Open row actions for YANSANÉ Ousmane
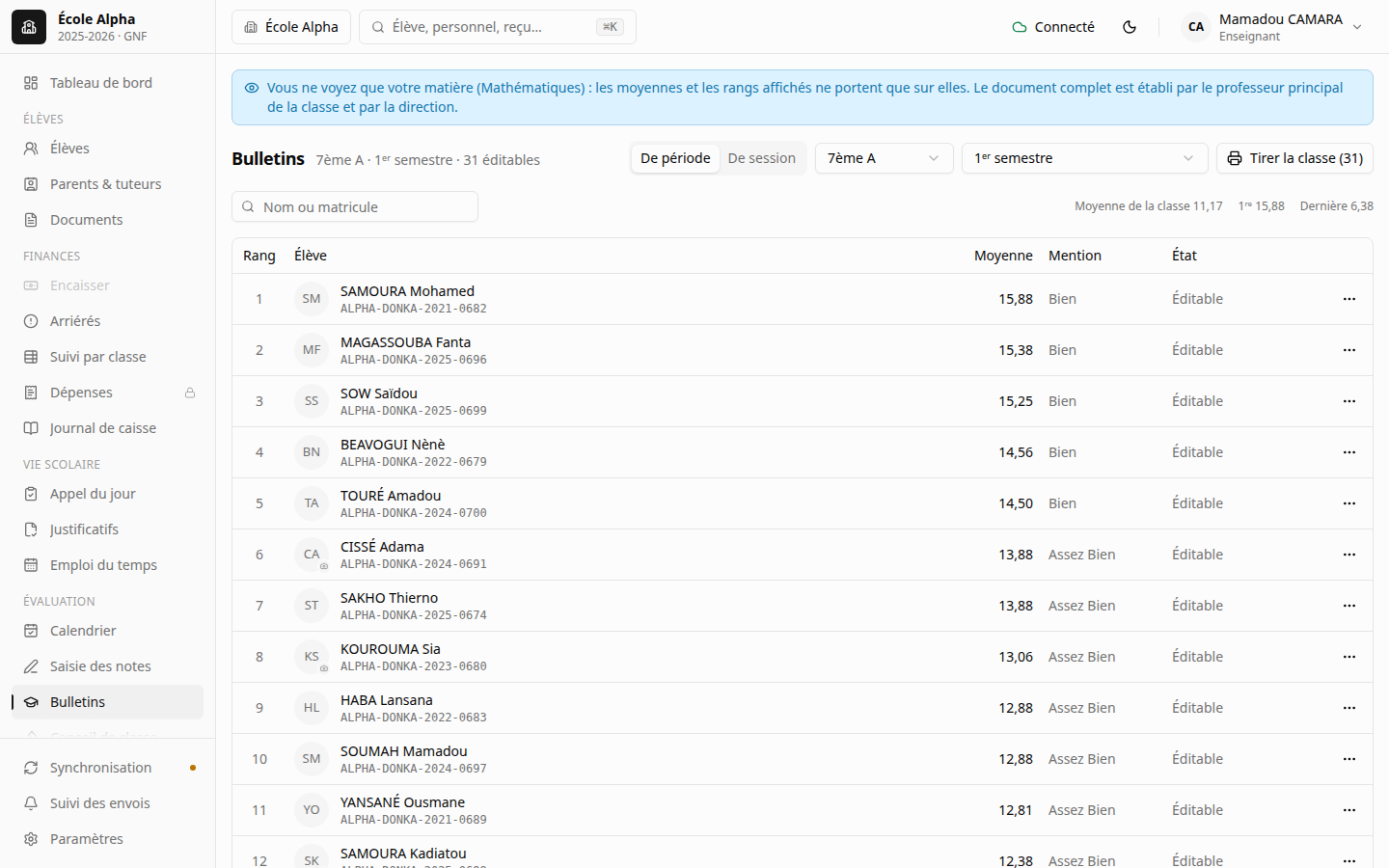 tap(1349, 810)
